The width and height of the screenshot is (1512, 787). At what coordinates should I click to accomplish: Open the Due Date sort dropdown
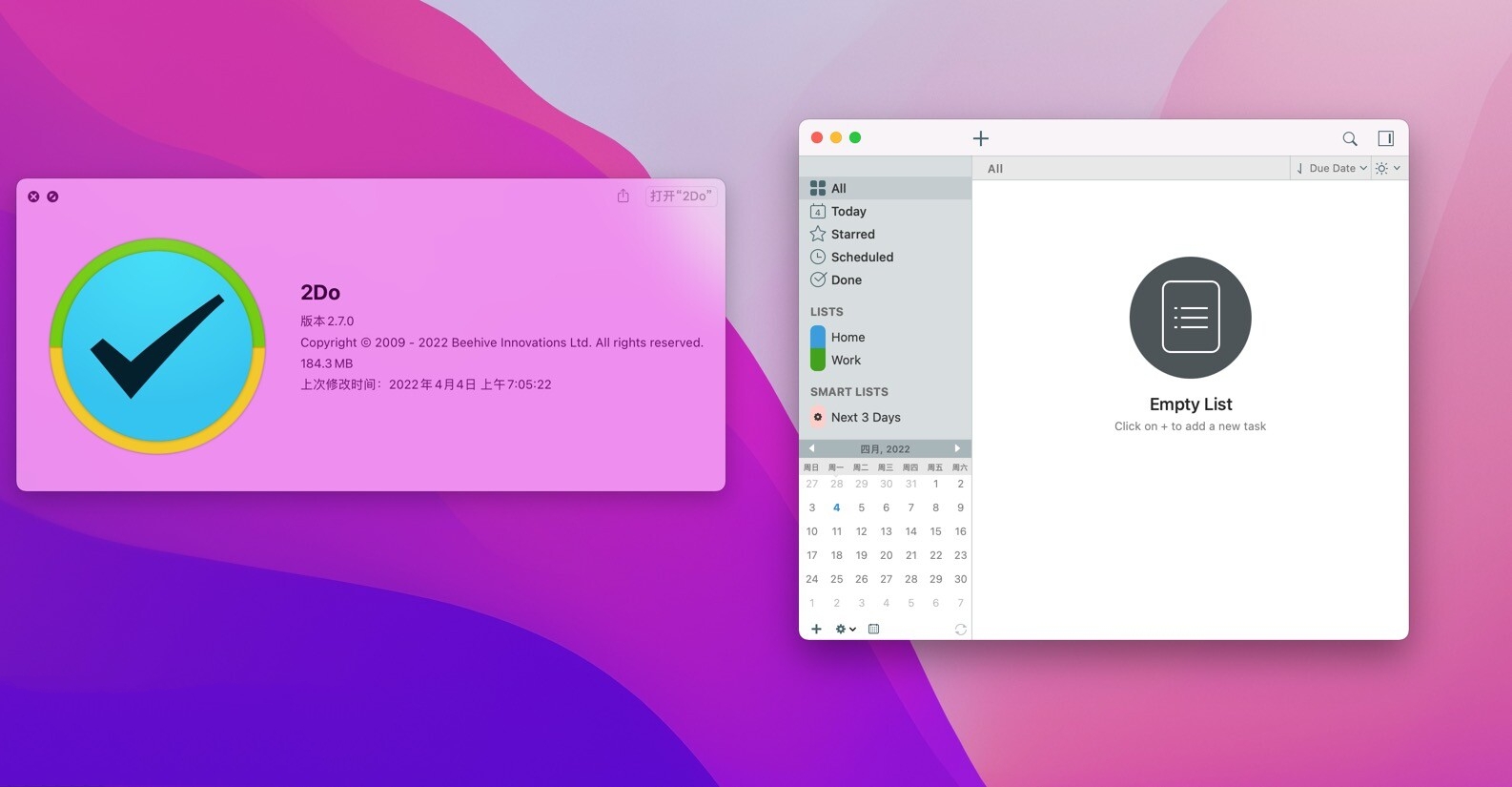click(x=1338, y=168)
